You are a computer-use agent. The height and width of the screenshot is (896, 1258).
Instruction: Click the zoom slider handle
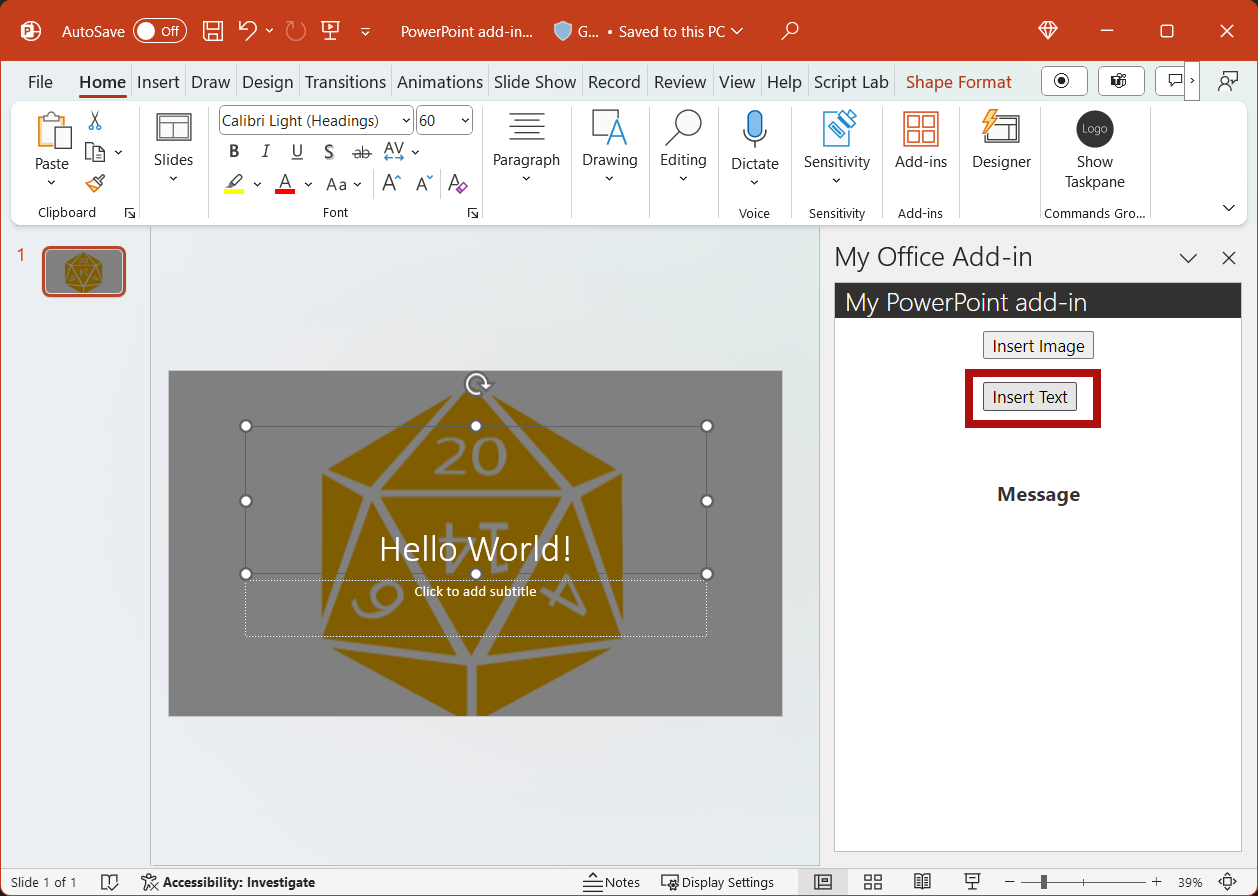1044,882
